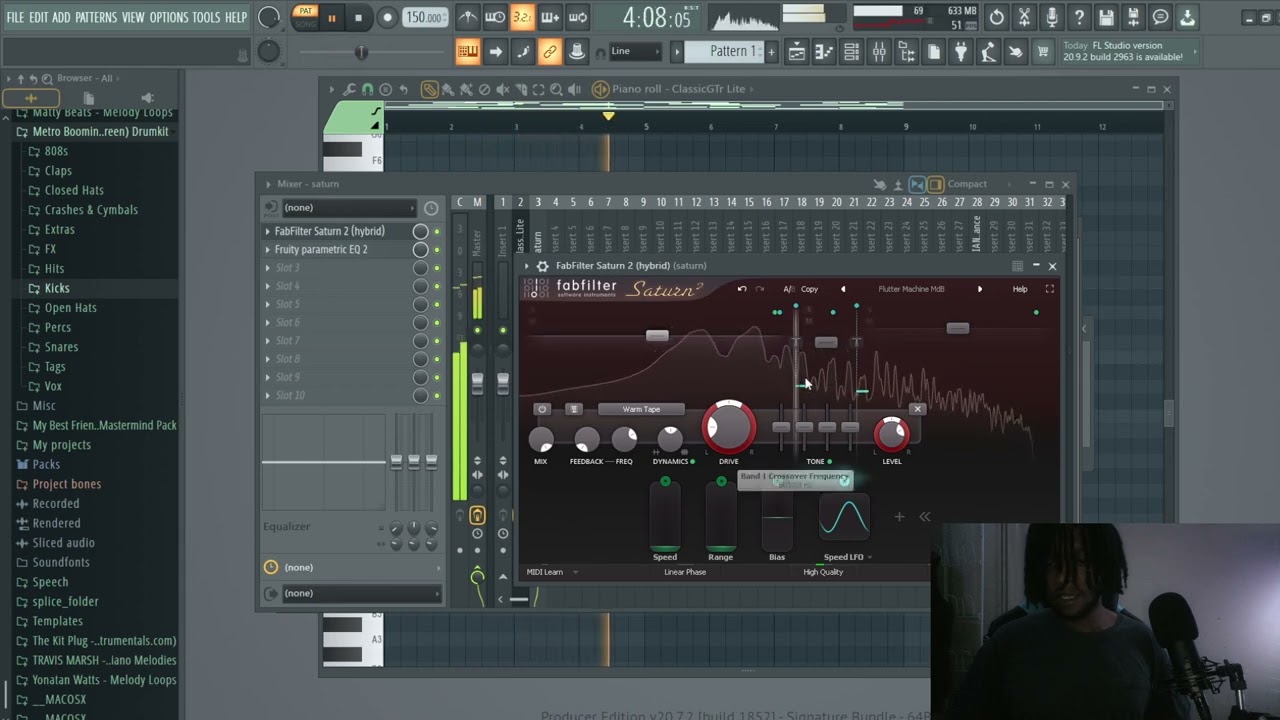Open Saturn Help button

point(1020,289)
